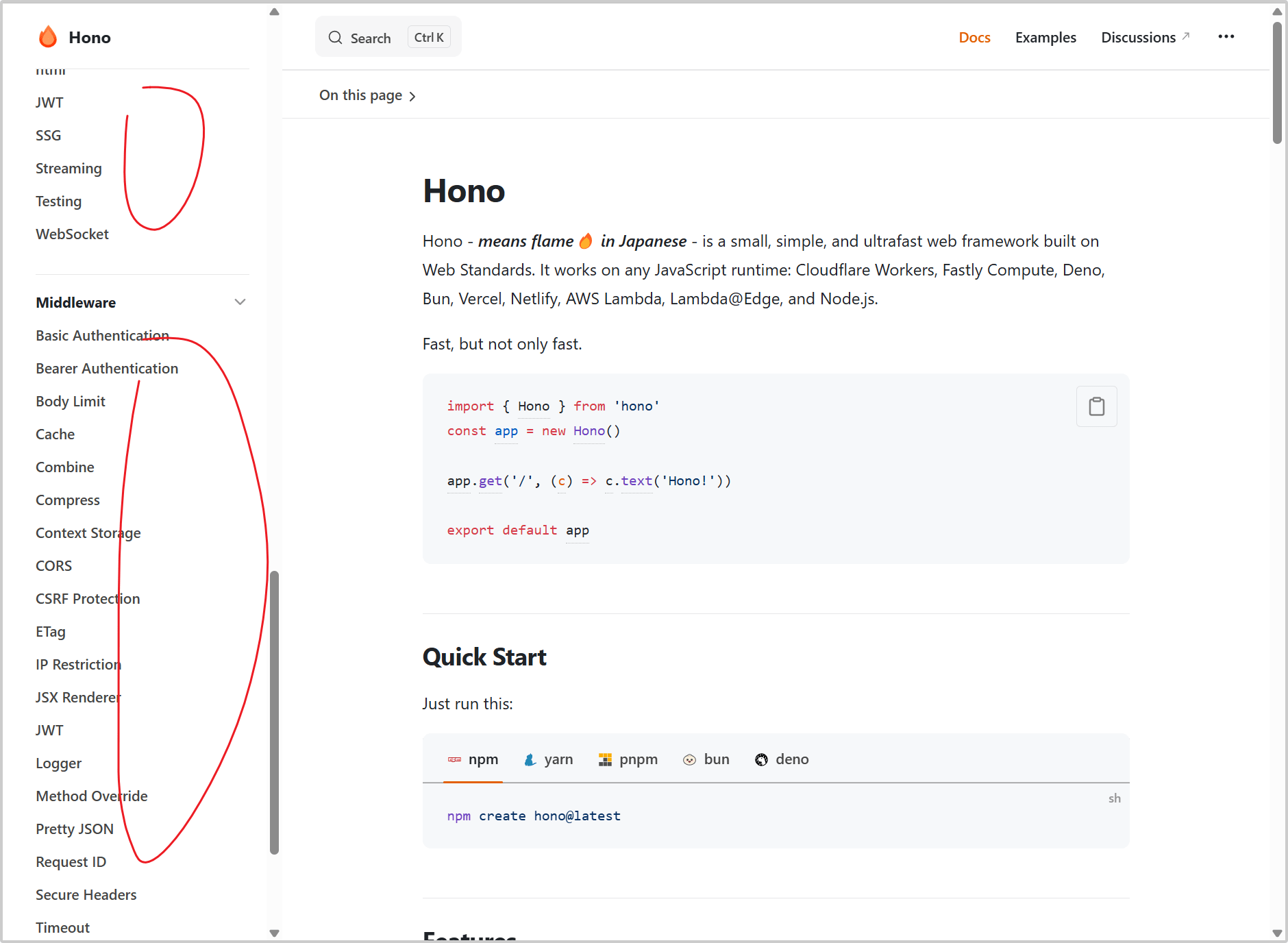Open the Logger middleware page

(x=59, y=763)
